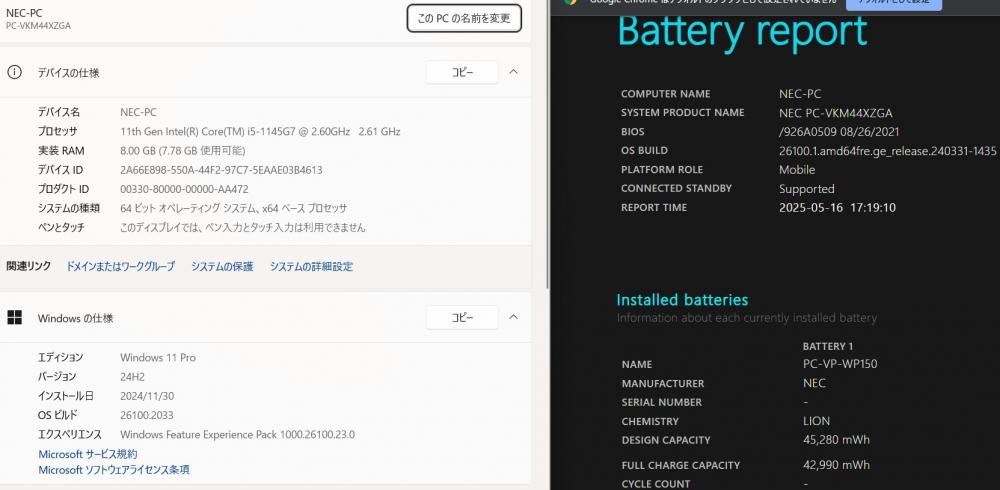
Task: Open the system protection link
Action: pyautogui.click(x=222, y=267)
